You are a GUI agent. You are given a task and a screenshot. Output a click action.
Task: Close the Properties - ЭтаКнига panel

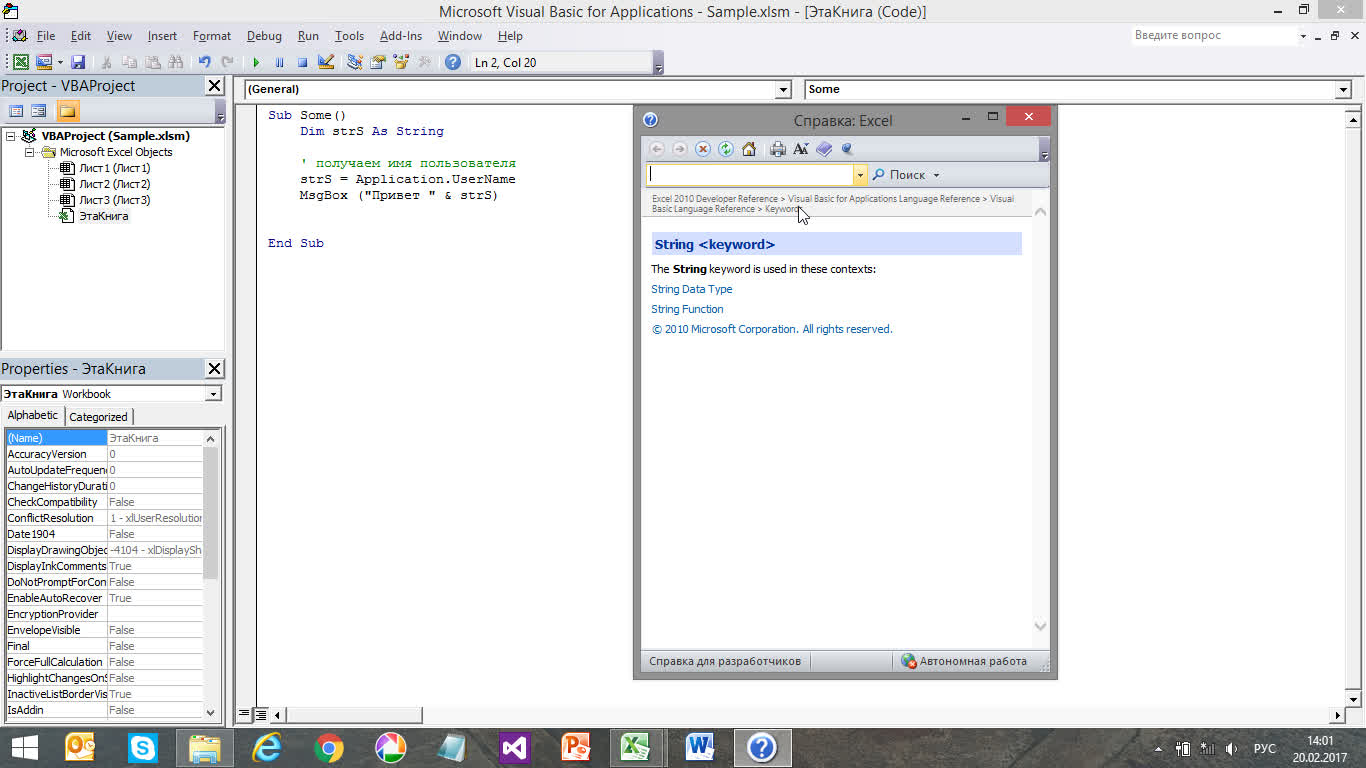215,369
